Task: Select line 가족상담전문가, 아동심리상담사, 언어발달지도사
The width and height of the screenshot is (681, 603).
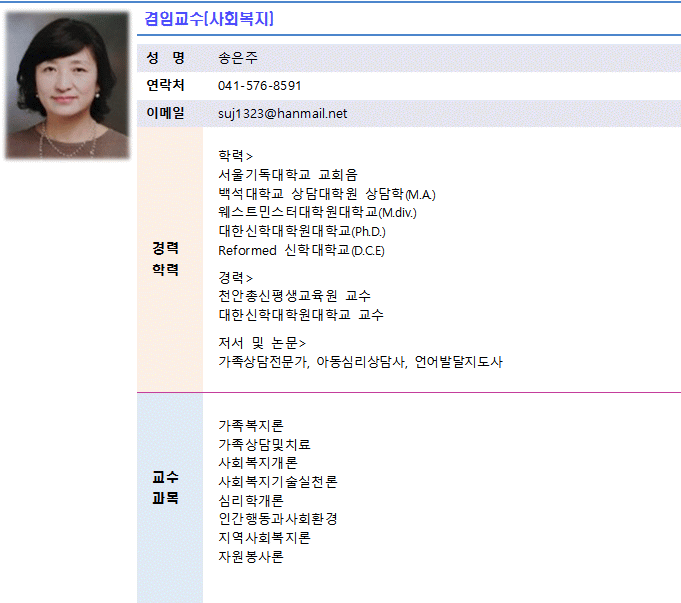Action: pos(360,361)
